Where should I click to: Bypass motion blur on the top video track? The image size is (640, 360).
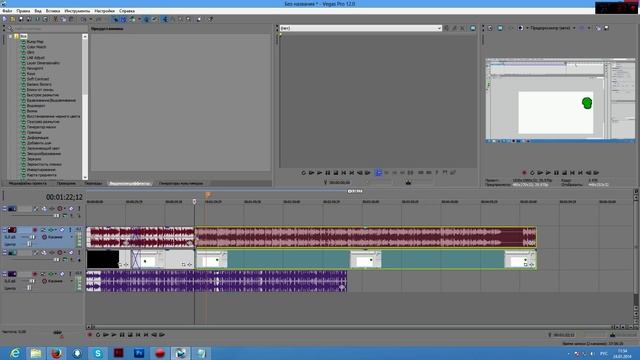pyautogui.click(x=36, y=209)
